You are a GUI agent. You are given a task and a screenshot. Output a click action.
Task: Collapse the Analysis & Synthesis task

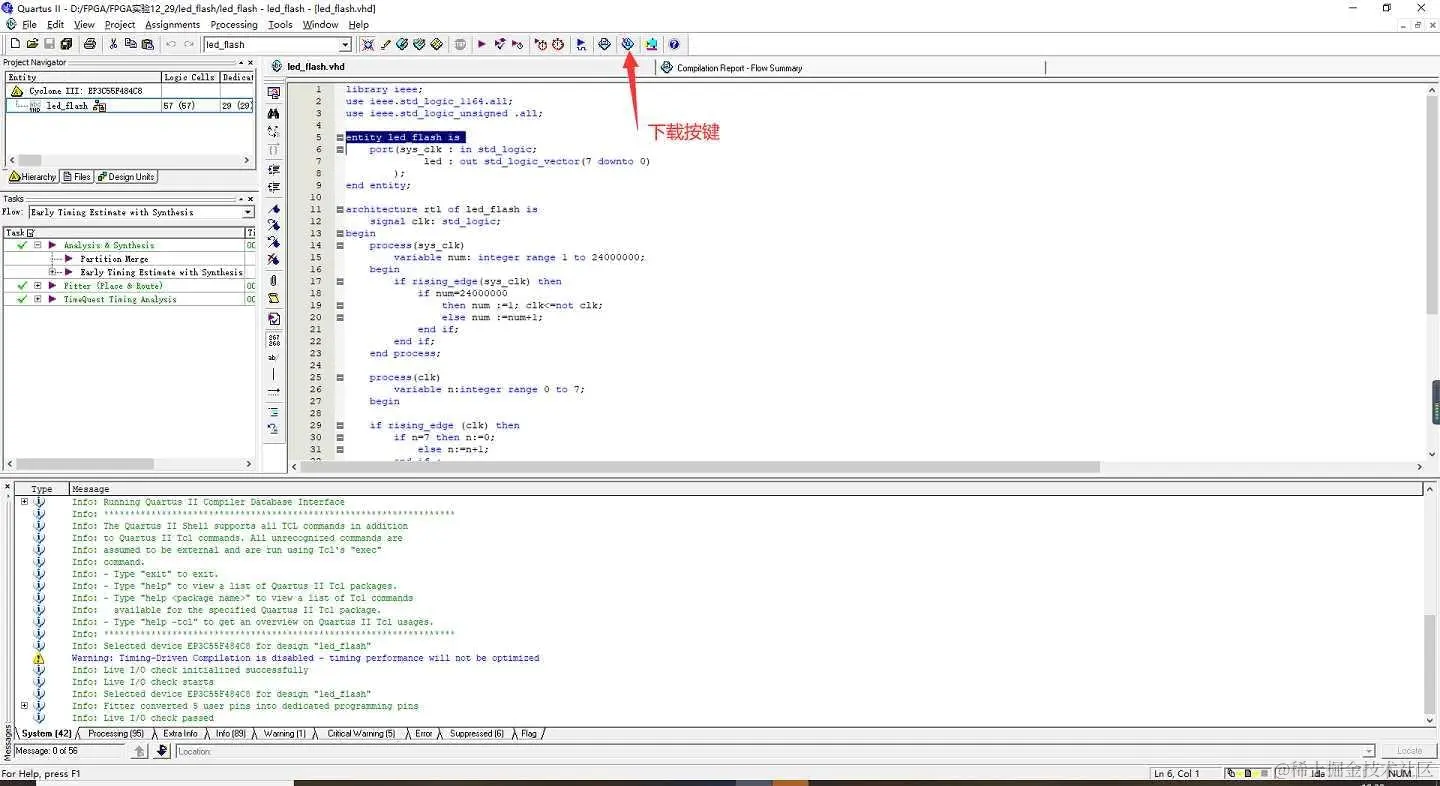click(x=38, y=245)
